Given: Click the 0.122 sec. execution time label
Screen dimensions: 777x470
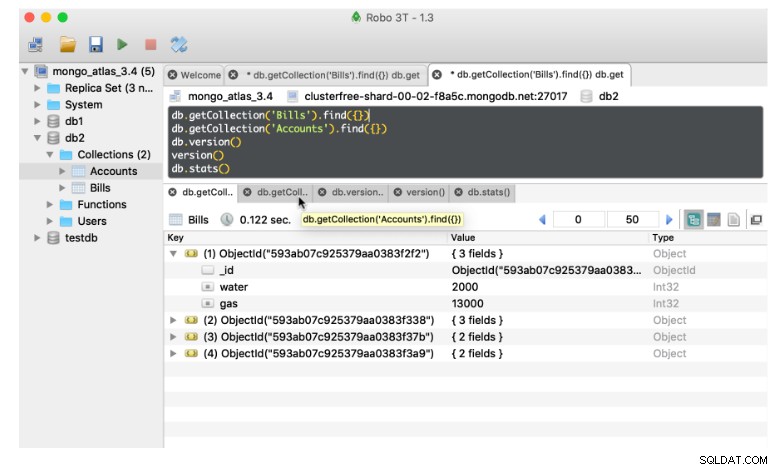Looking at the screenshot, I should click(265, 220).
